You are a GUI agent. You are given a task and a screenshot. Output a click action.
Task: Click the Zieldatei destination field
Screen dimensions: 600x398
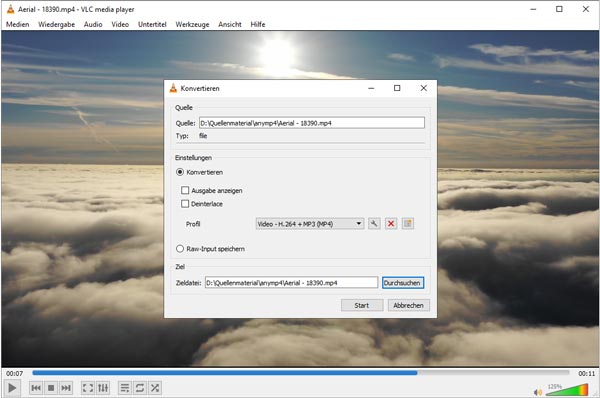[291, 283]
